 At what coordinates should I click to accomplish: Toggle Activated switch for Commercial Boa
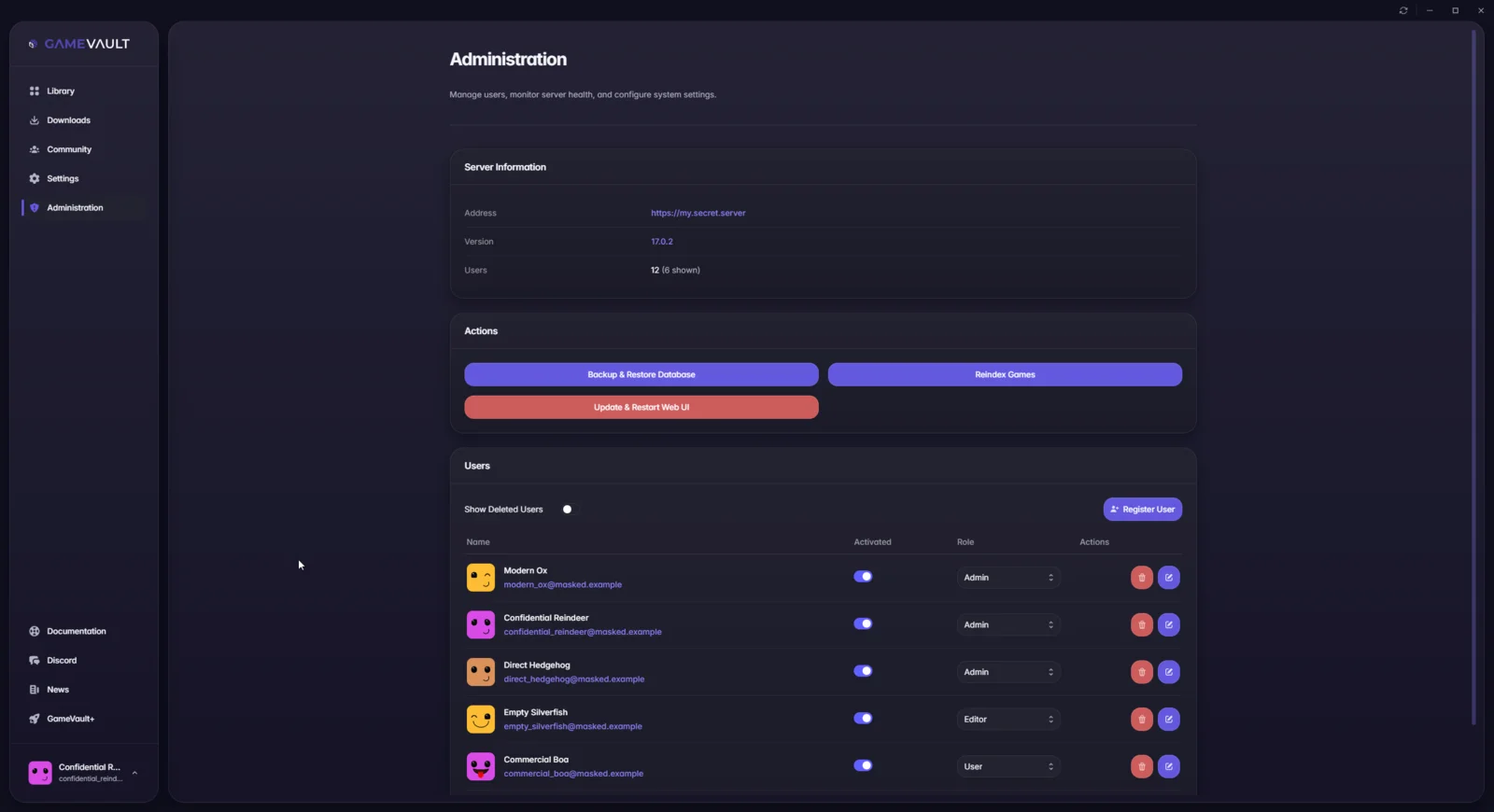click(x=863, y=765)
